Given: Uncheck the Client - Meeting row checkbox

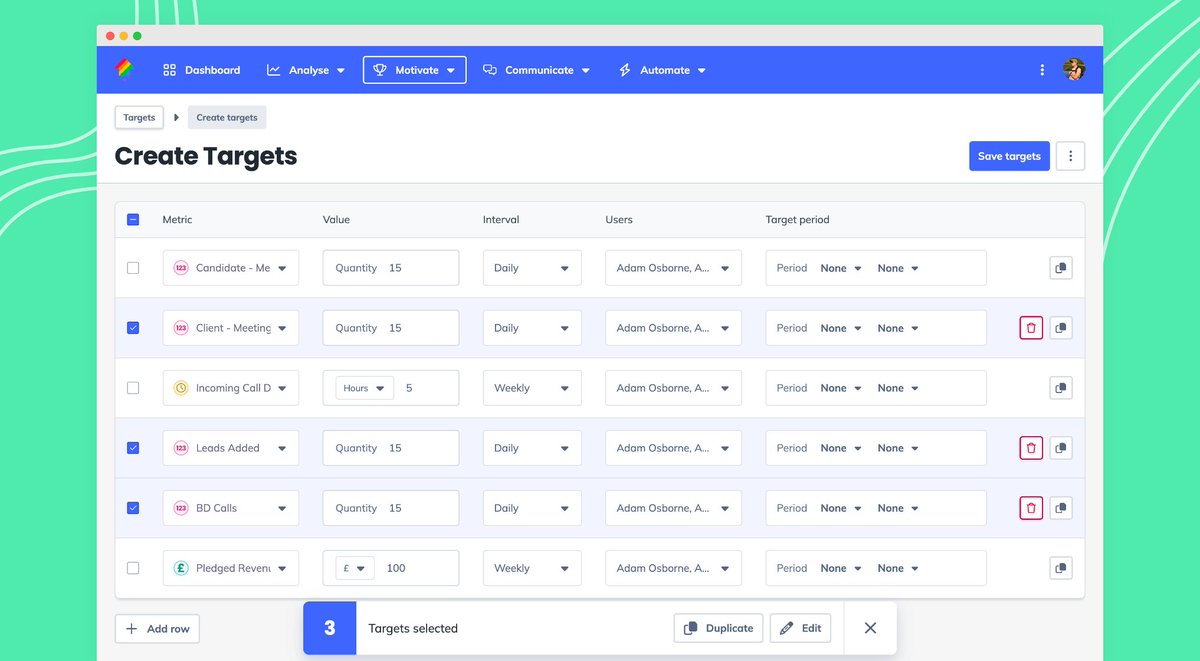Looking at the screenshot, I should click(x=133, y=328).
